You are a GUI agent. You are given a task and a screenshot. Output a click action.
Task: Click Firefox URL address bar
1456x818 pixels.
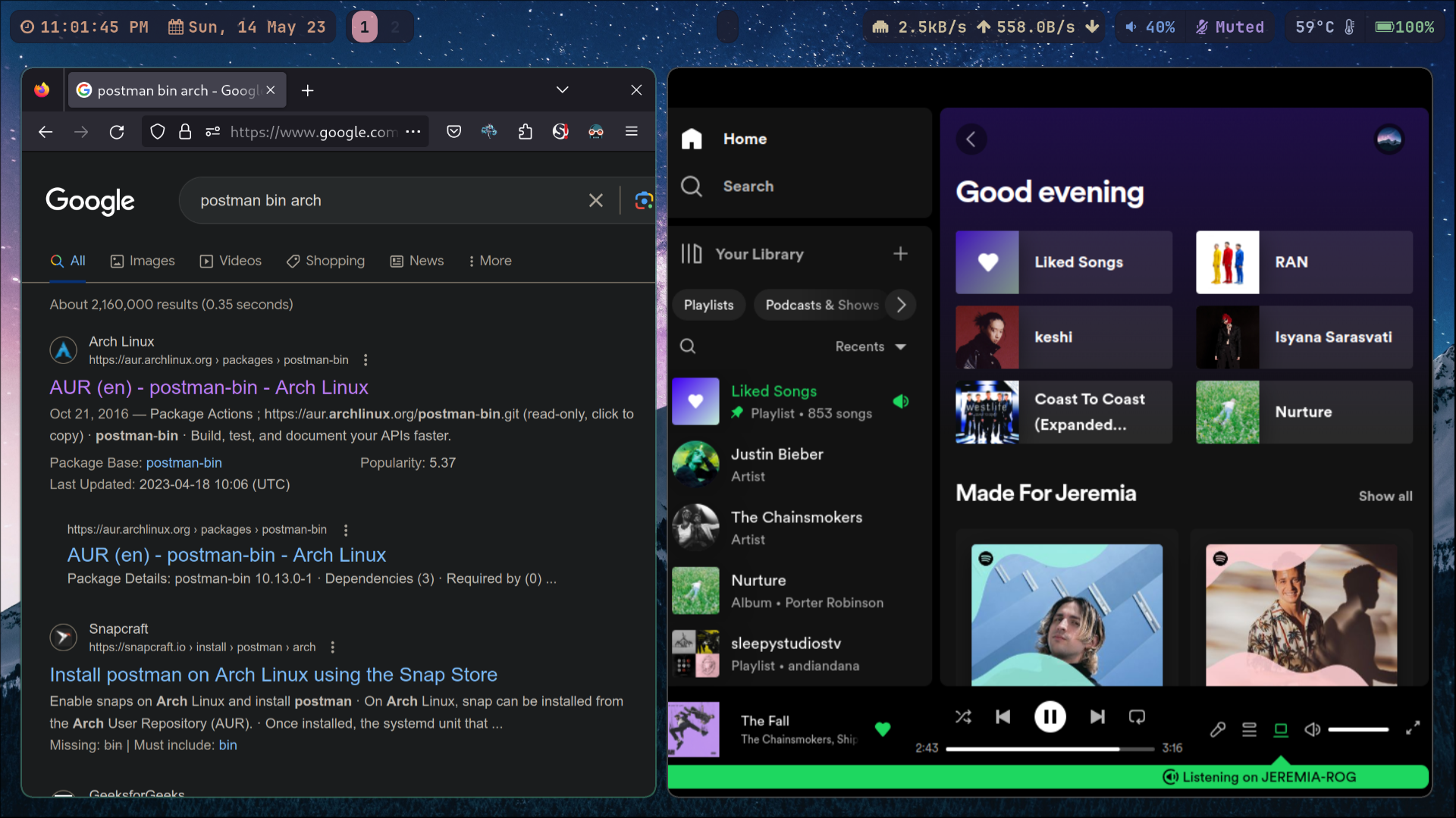312,132
